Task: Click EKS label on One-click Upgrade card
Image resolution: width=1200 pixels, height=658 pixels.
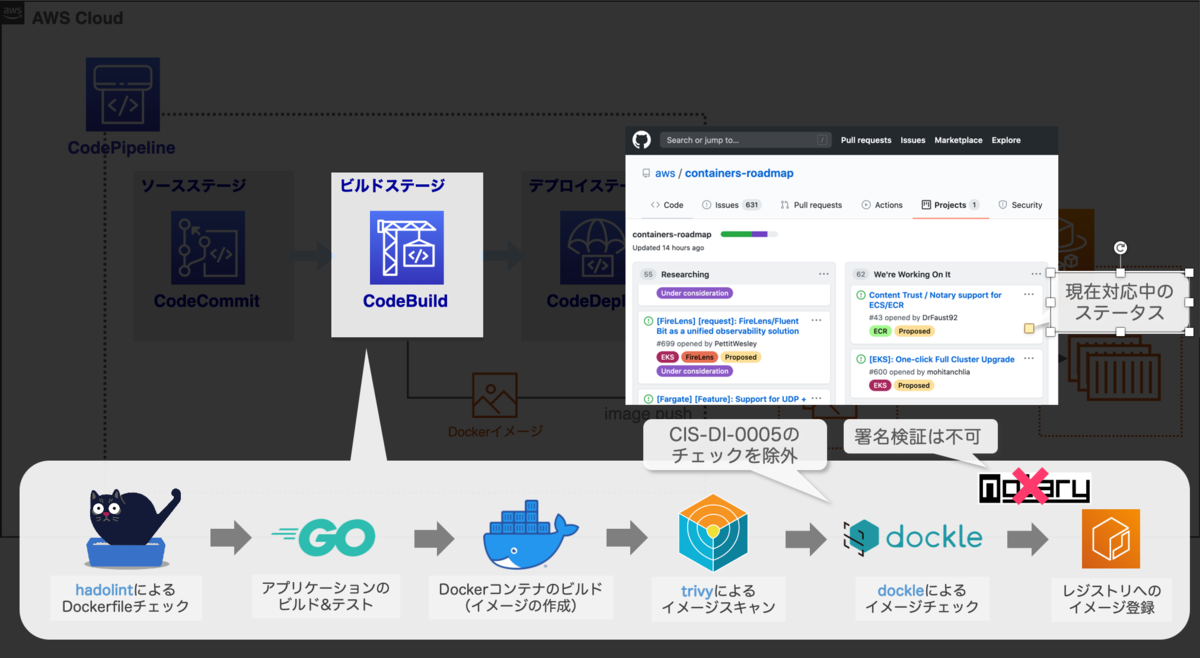Action: (x=881, y=385)
